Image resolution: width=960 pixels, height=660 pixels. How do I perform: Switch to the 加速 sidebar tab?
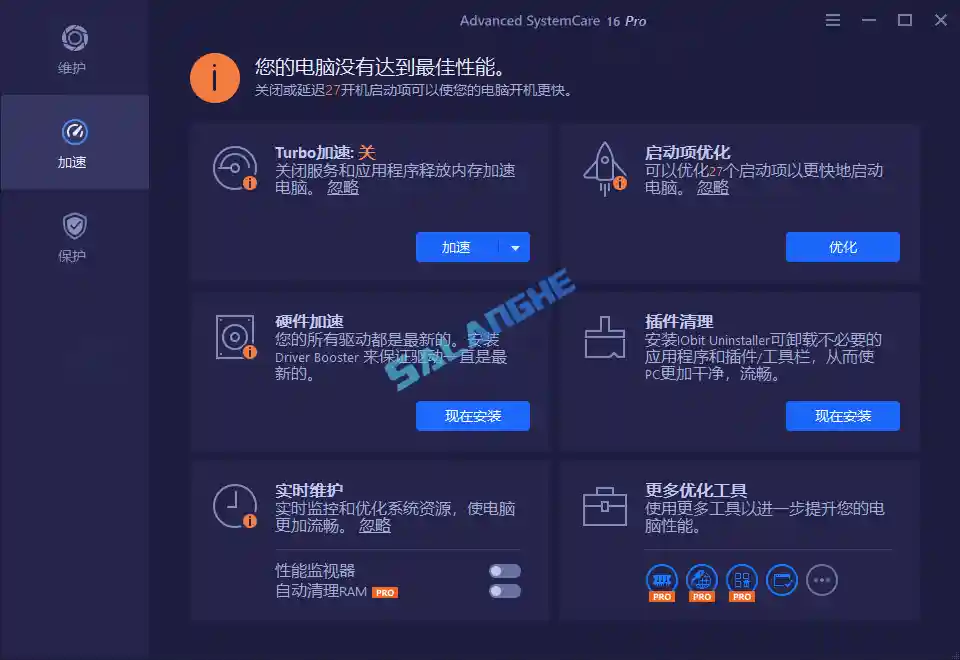coord(72,143)
